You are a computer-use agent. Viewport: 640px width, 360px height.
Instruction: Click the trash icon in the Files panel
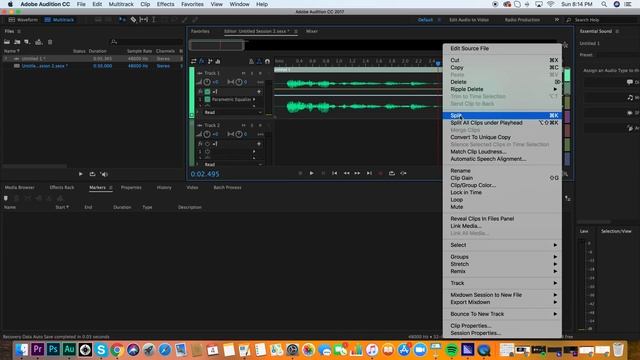[50, 42]
